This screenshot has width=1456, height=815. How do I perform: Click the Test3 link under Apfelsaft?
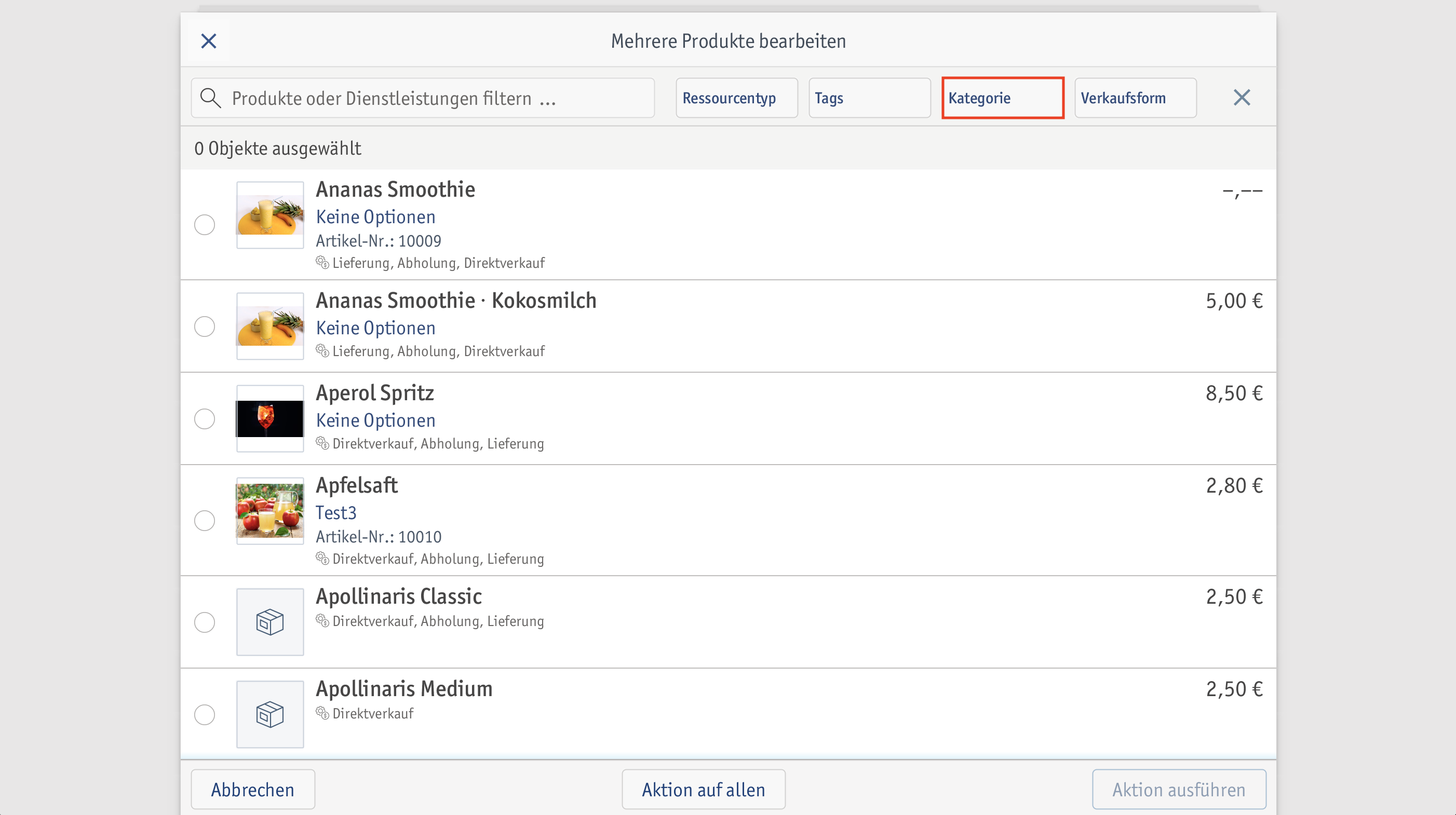point(336,513)
